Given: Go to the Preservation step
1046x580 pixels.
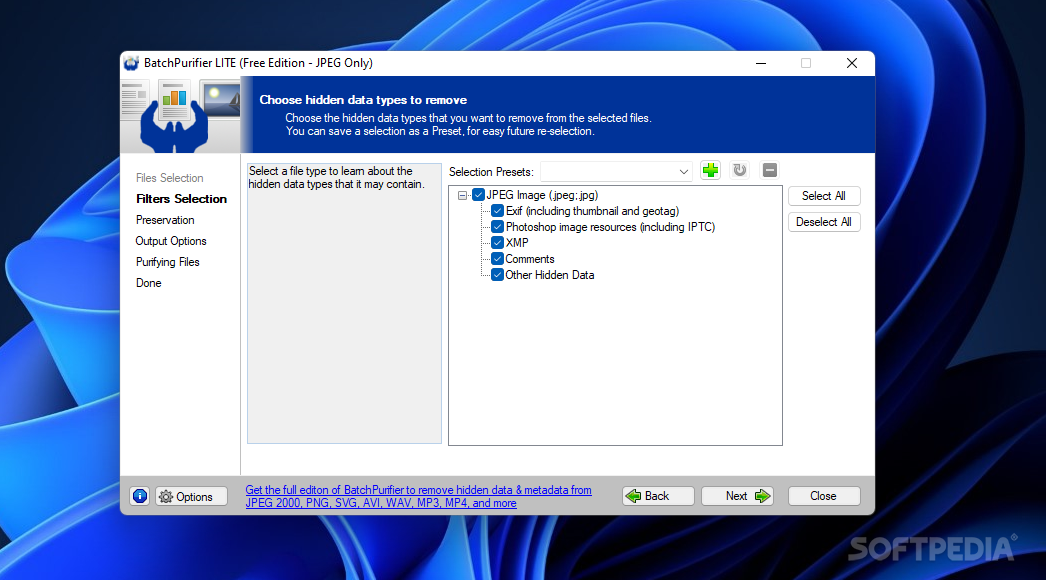Looking at the screenshot, I should (165, 220).
